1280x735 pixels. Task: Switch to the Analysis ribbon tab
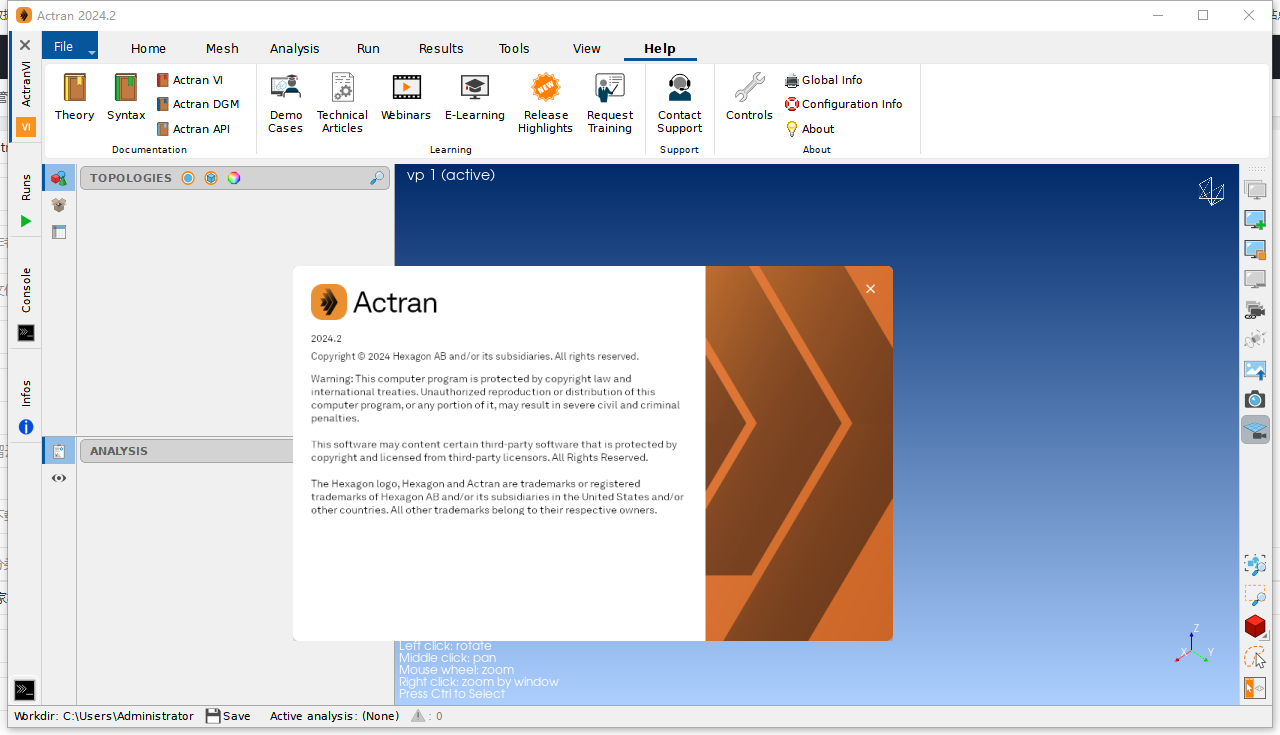(295, 48)
